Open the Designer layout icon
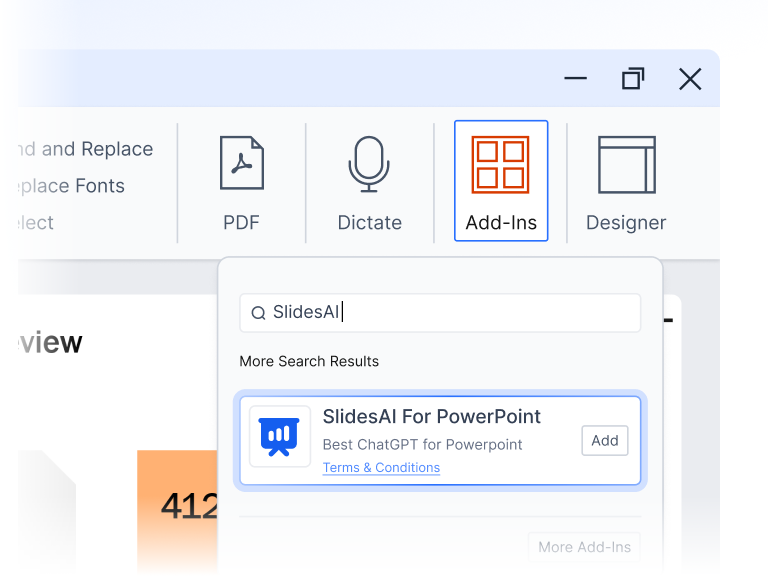 (x=626, y=165)
